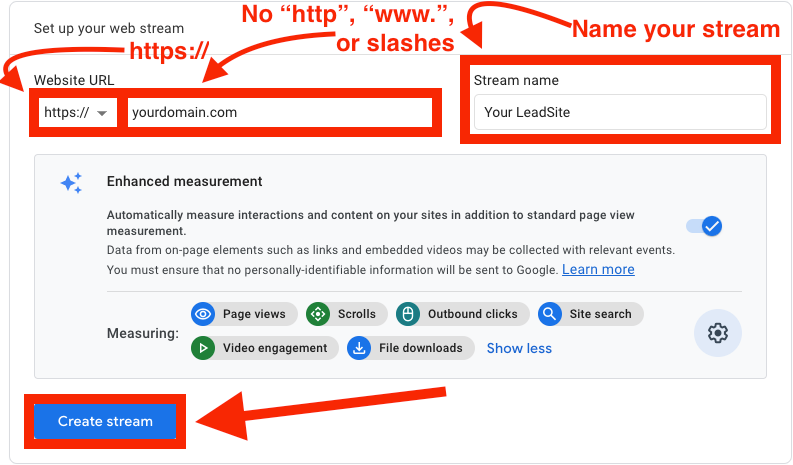Click the File downloads arrow icon
This screenshot has width=793, height=465.
click(x=359, y=348)
